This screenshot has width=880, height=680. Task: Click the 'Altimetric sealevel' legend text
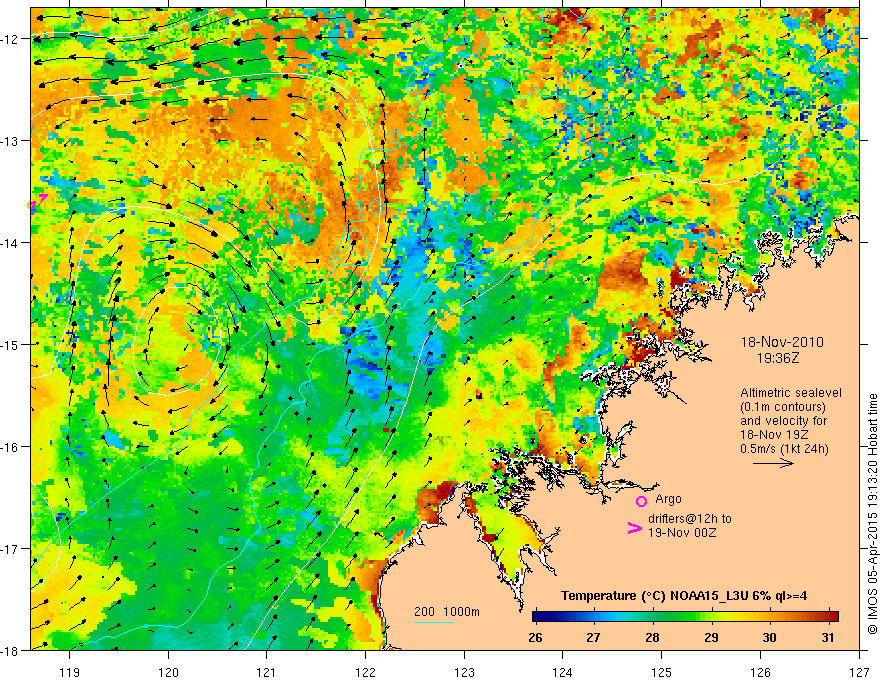click(x=791, y=393)
